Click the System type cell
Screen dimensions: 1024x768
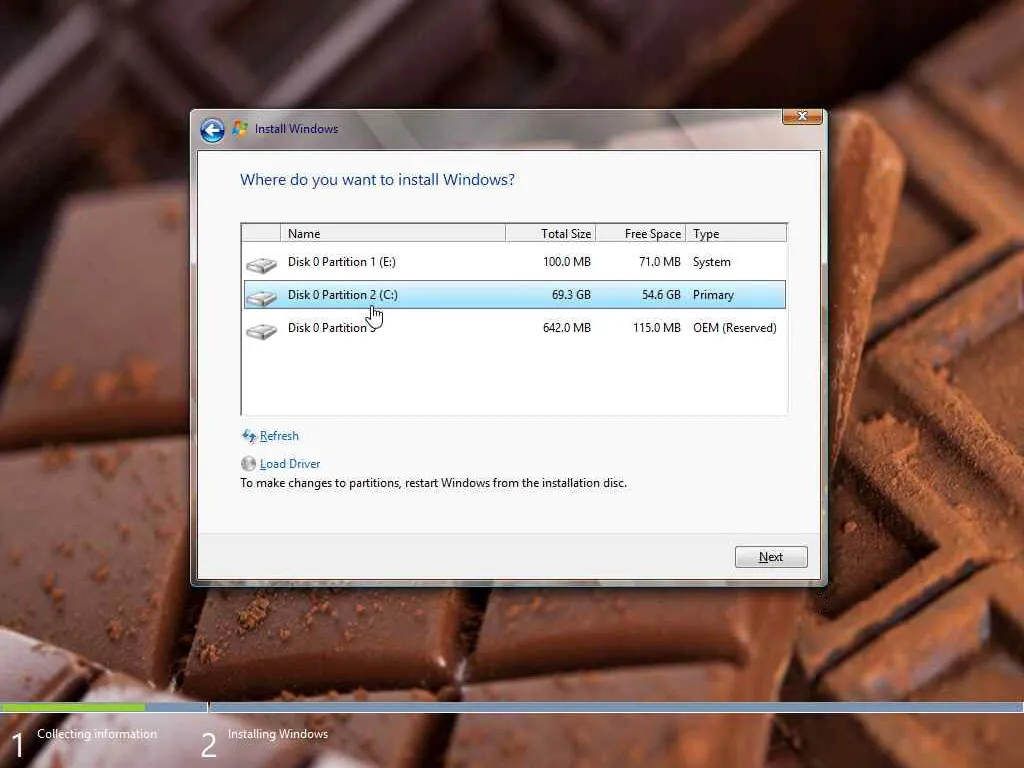coord(712,262)
